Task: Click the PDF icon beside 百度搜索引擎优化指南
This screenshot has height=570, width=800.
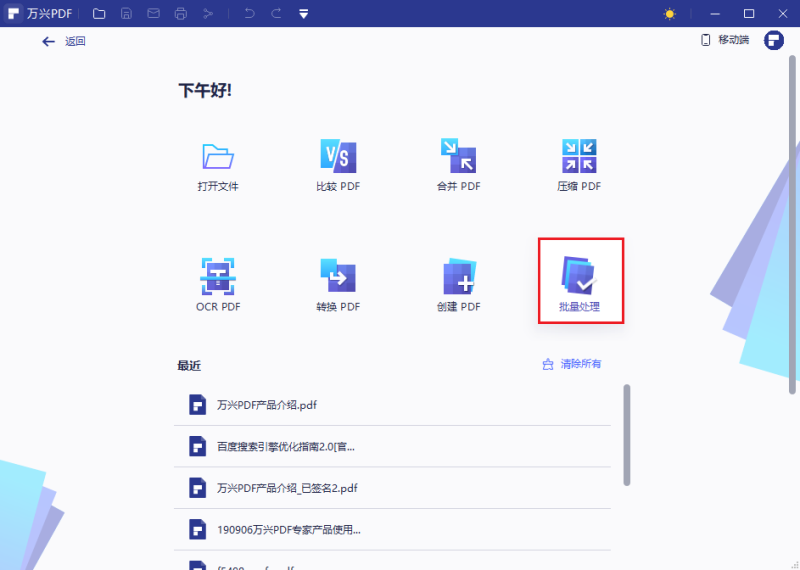Action: pos(197,446)
